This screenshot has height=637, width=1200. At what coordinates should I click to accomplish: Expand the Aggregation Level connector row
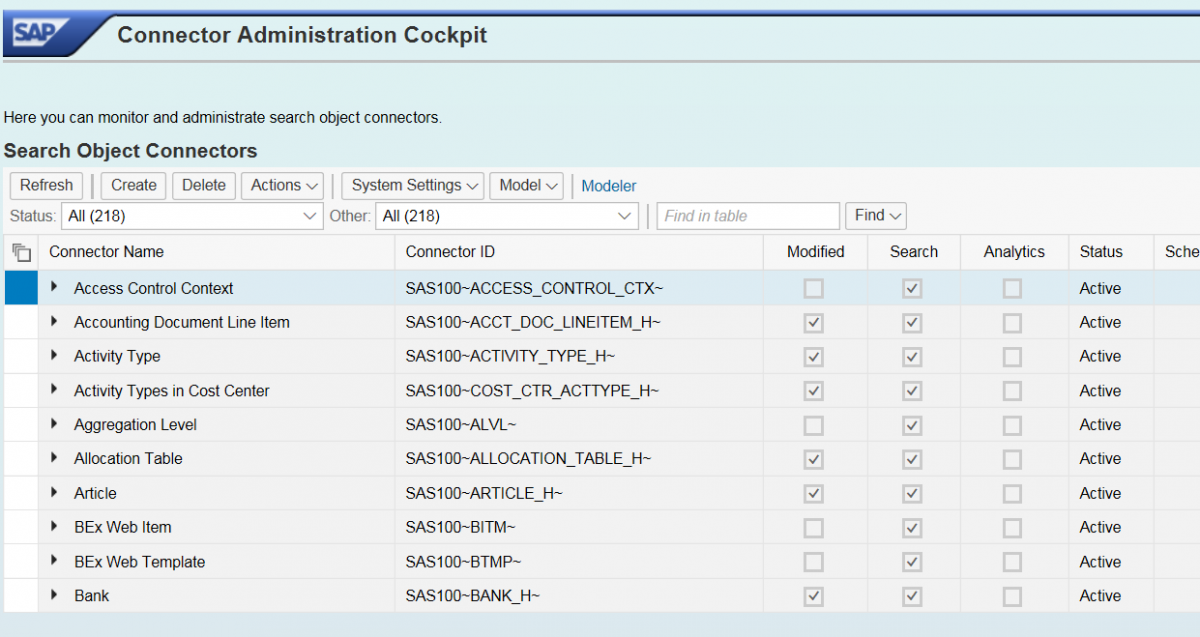pos(56,424)
